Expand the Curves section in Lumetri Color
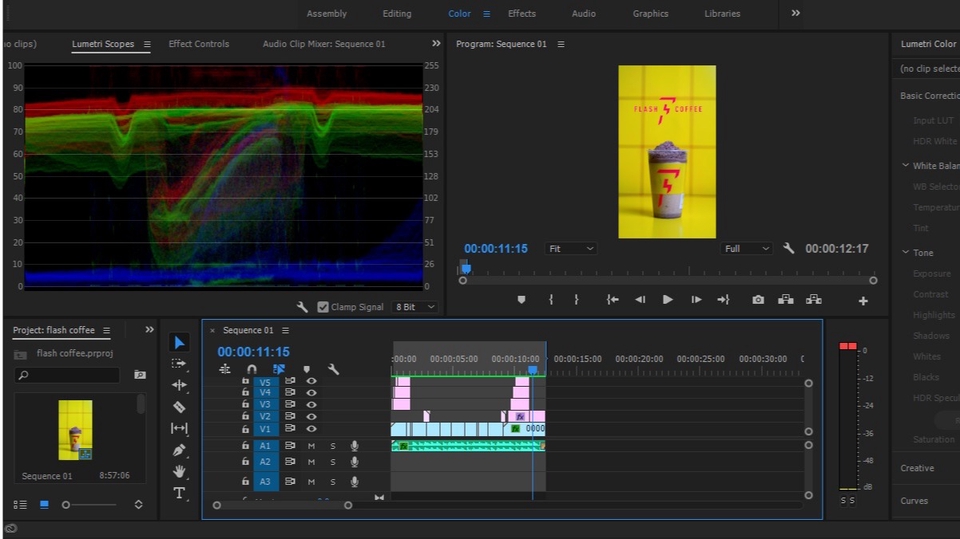This screenshot has width=960, height=539. [914, 500]
